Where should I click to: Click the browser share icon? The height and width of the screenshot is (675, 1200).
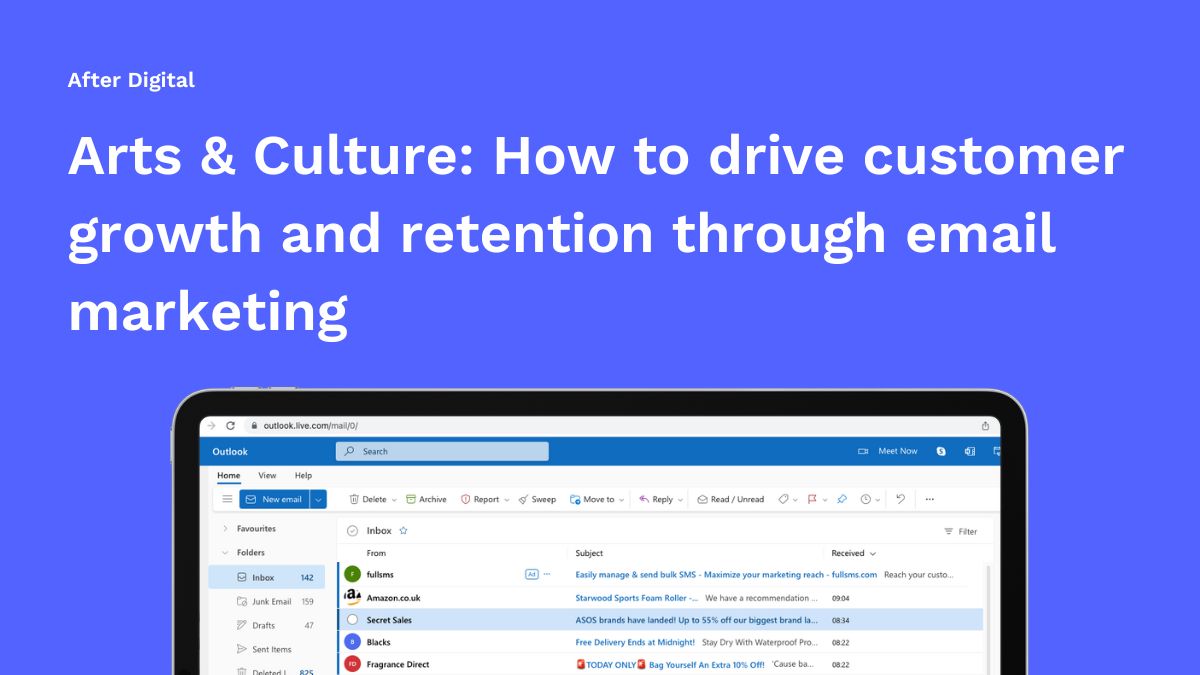pos(986,426)
